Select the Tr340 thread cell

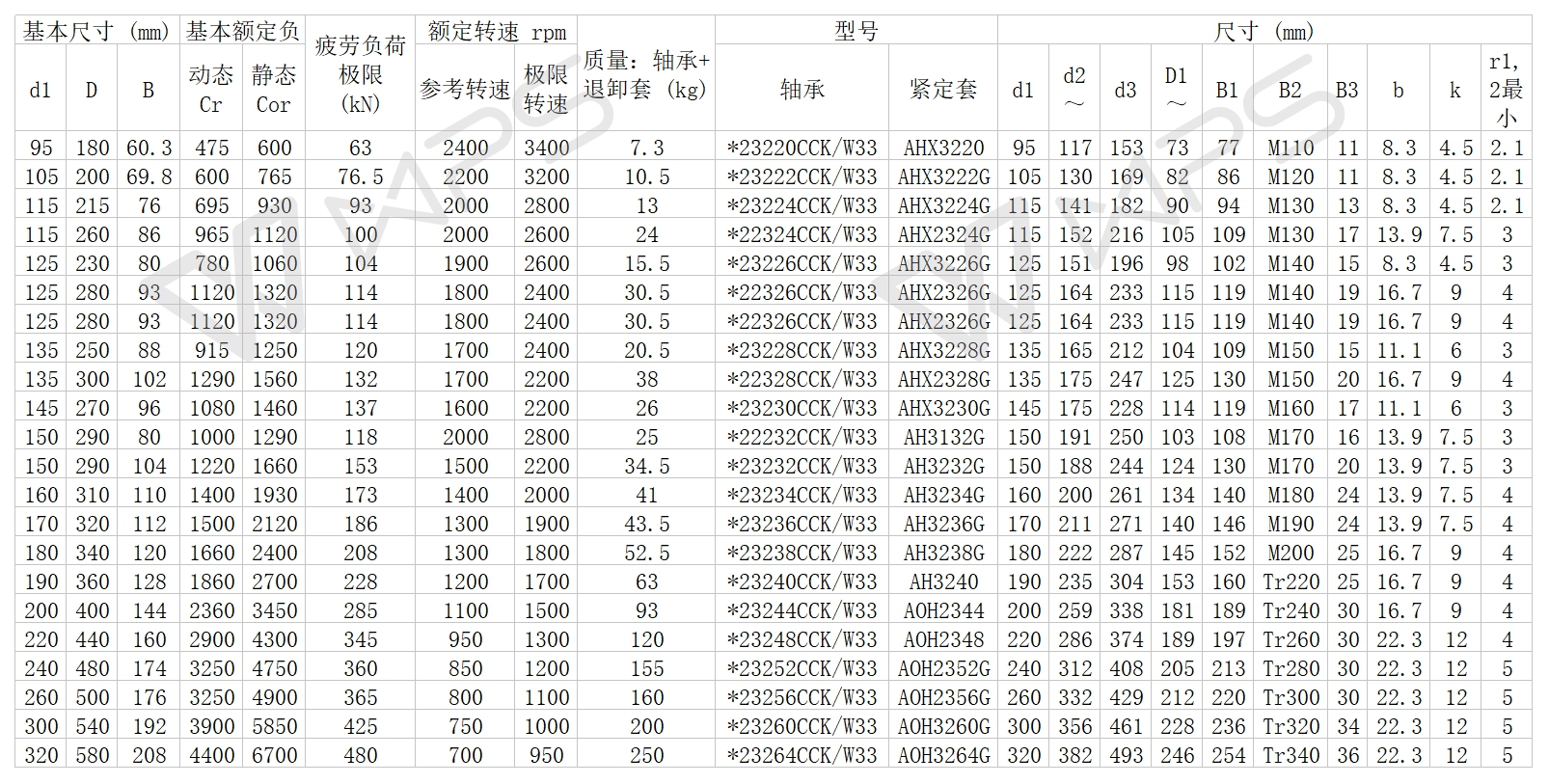(1291, 755)
